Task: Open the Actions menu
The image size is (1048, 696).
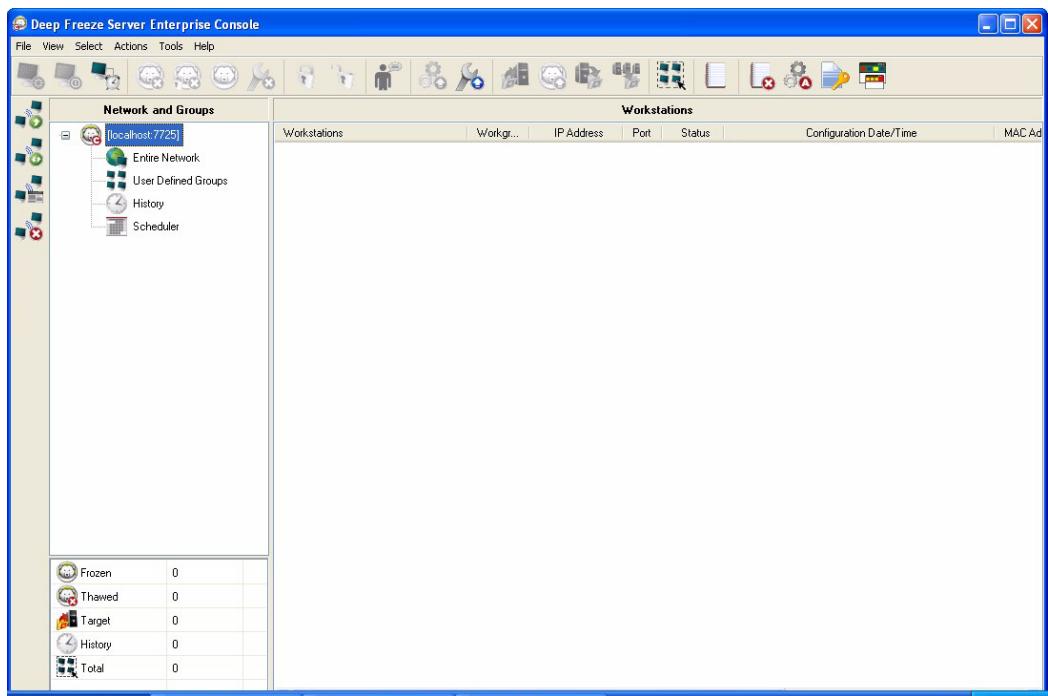Action: coord(130,46)
